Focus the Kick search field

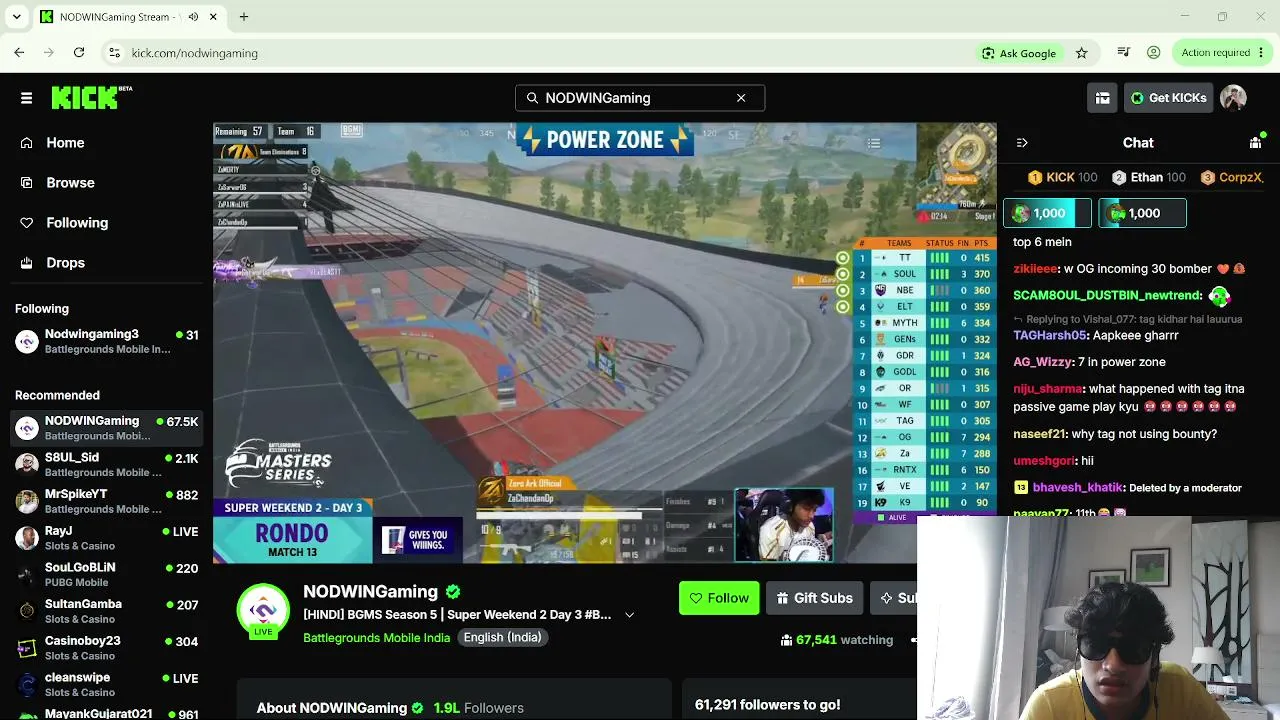(640, 98)
